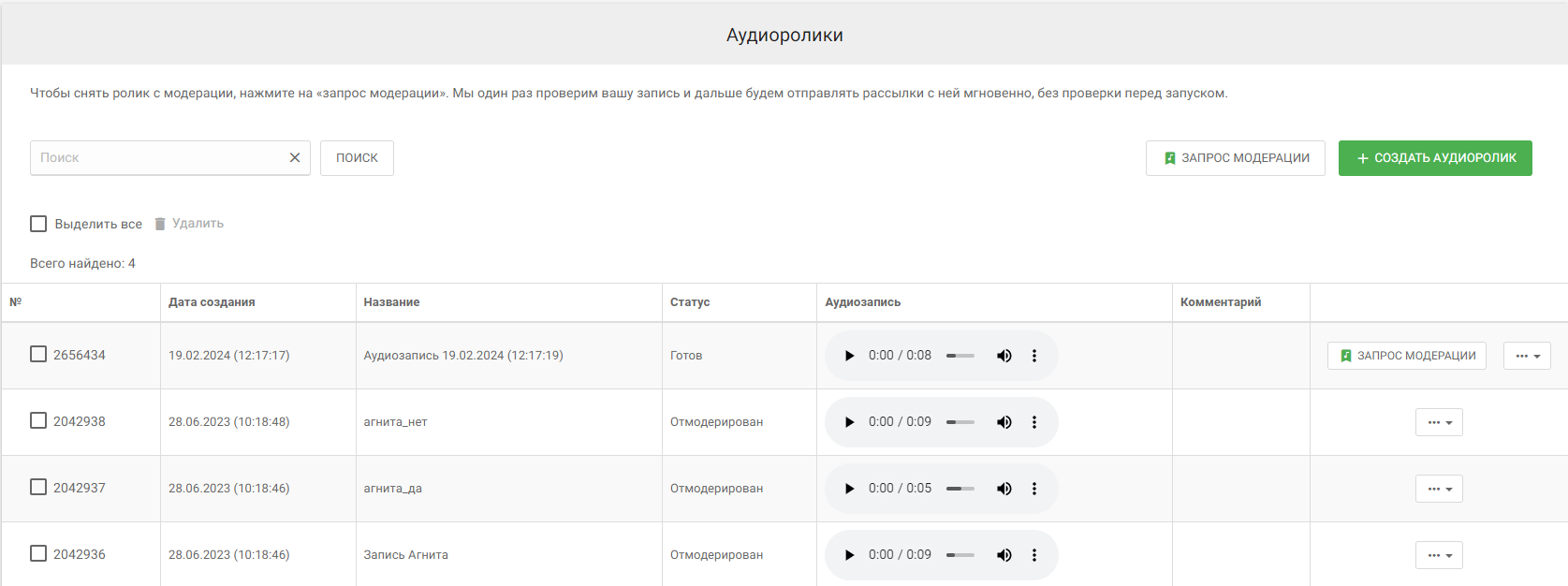Check the box for record 2042937
The width and height of the screenshot is (1568, 586).
(38, 487)
